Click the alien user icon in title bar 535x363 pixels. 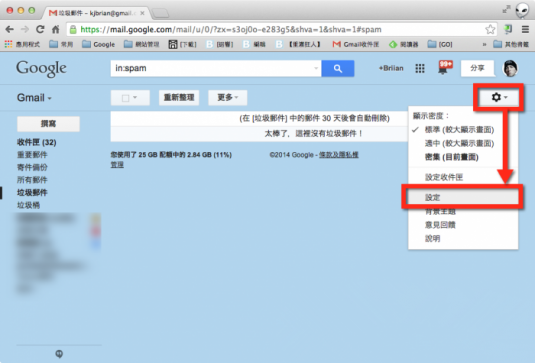522,11
